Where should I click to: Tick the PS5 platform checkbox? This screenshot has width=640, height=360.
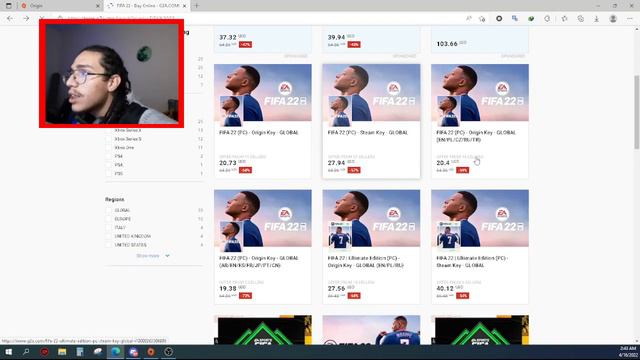[x=109, y=173]
